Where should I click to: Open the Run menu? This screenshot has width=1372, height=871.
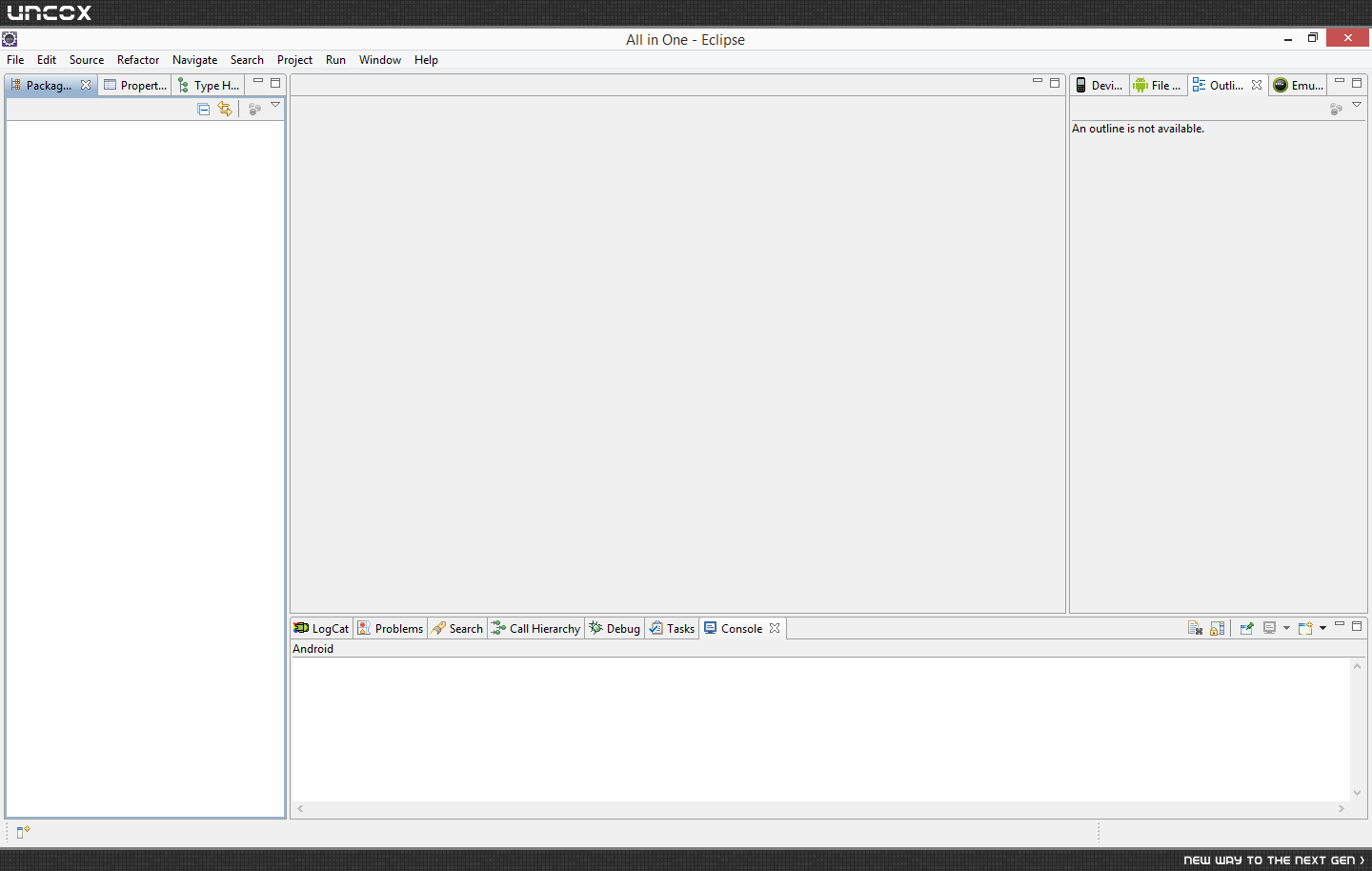click(335, 59)
